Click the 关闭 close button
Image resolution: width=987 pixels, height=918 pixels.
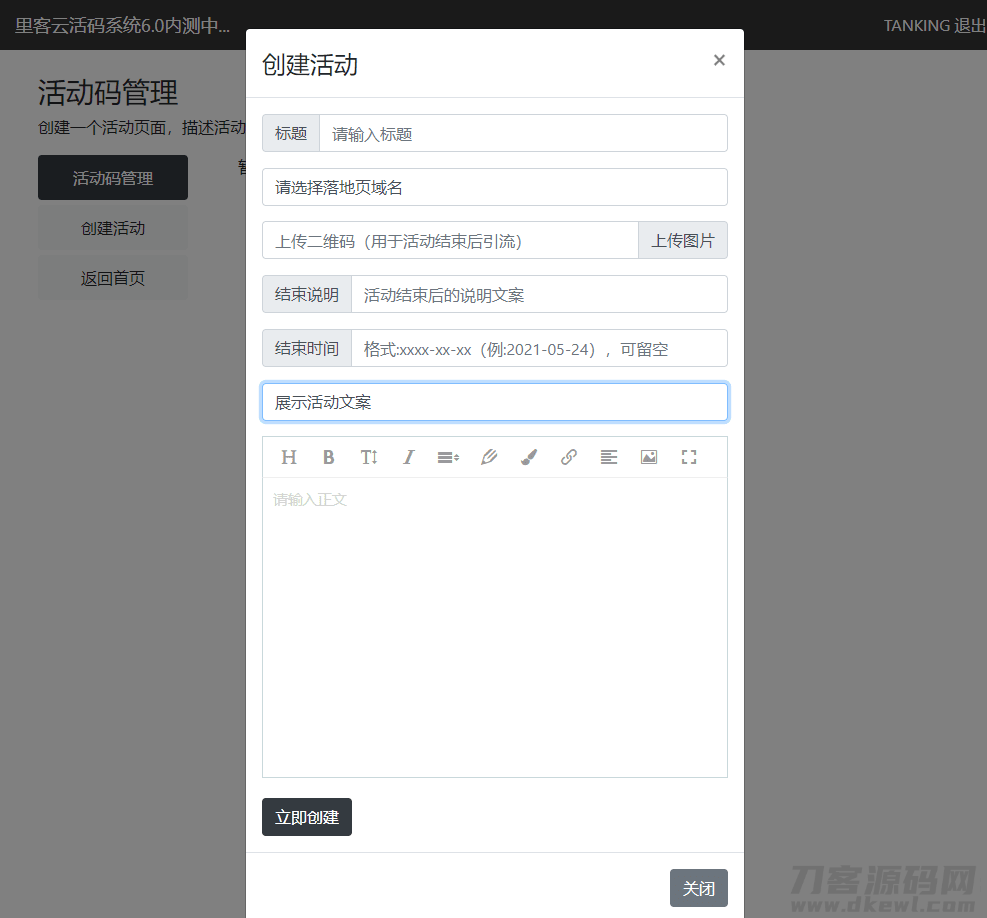698,887
